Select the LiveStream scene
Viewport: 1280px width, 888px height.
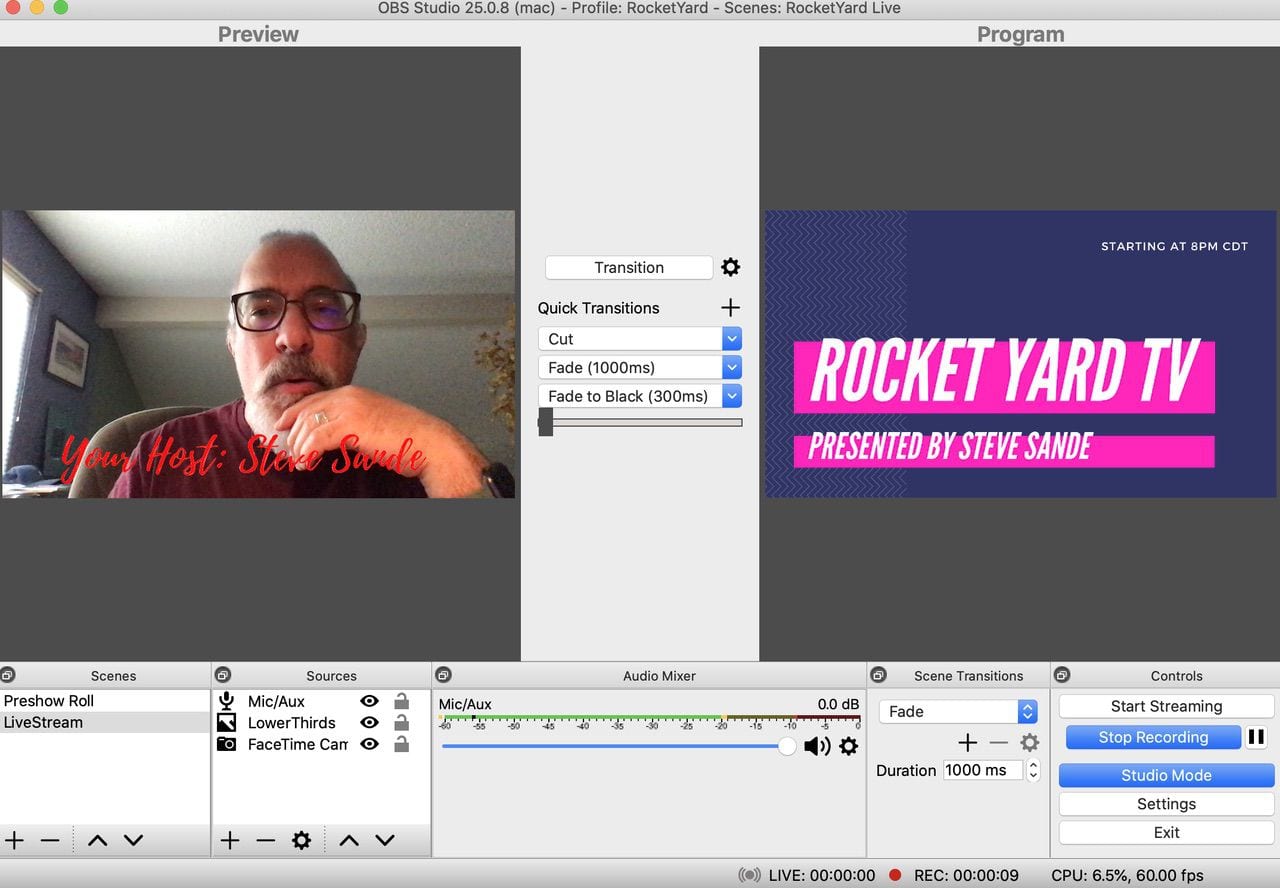(x=43, y=722)
